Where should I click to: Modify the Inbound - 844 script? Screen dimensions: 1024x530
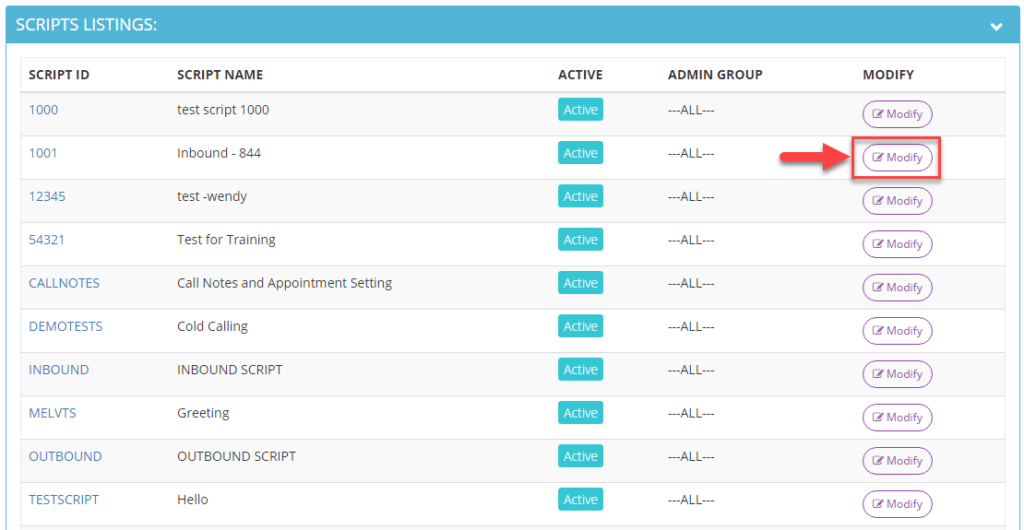tap(897, 157)
